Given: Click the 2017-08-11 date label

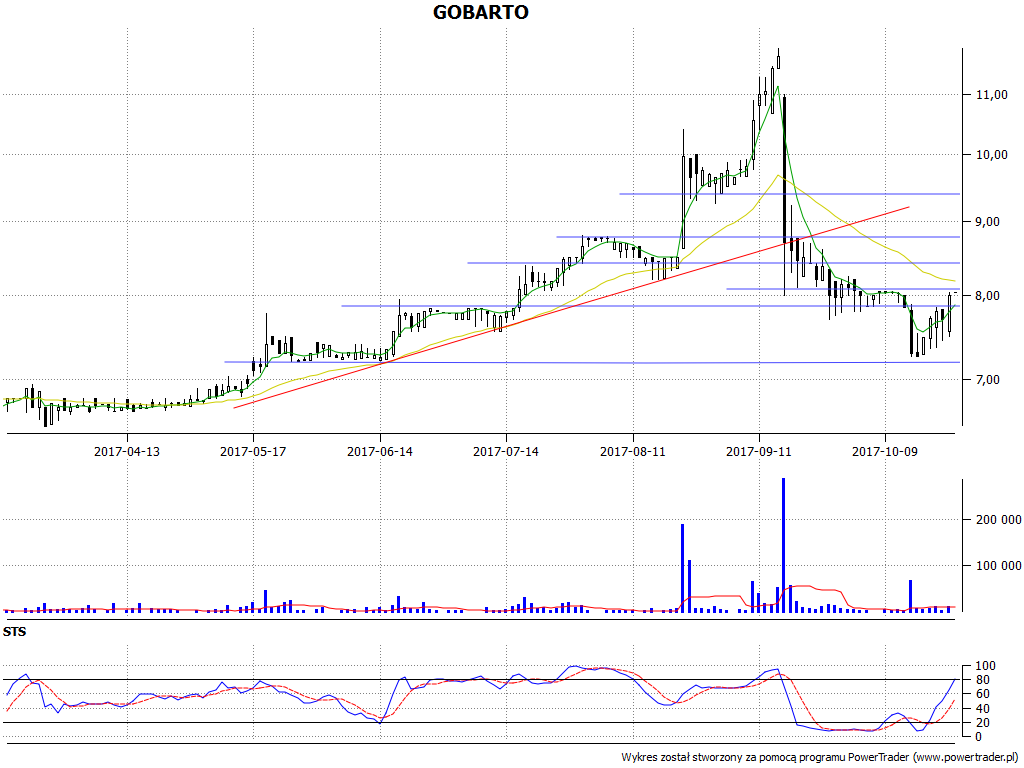Looking at the screenshot, I should pyautogui.click(x=633, y=451).
